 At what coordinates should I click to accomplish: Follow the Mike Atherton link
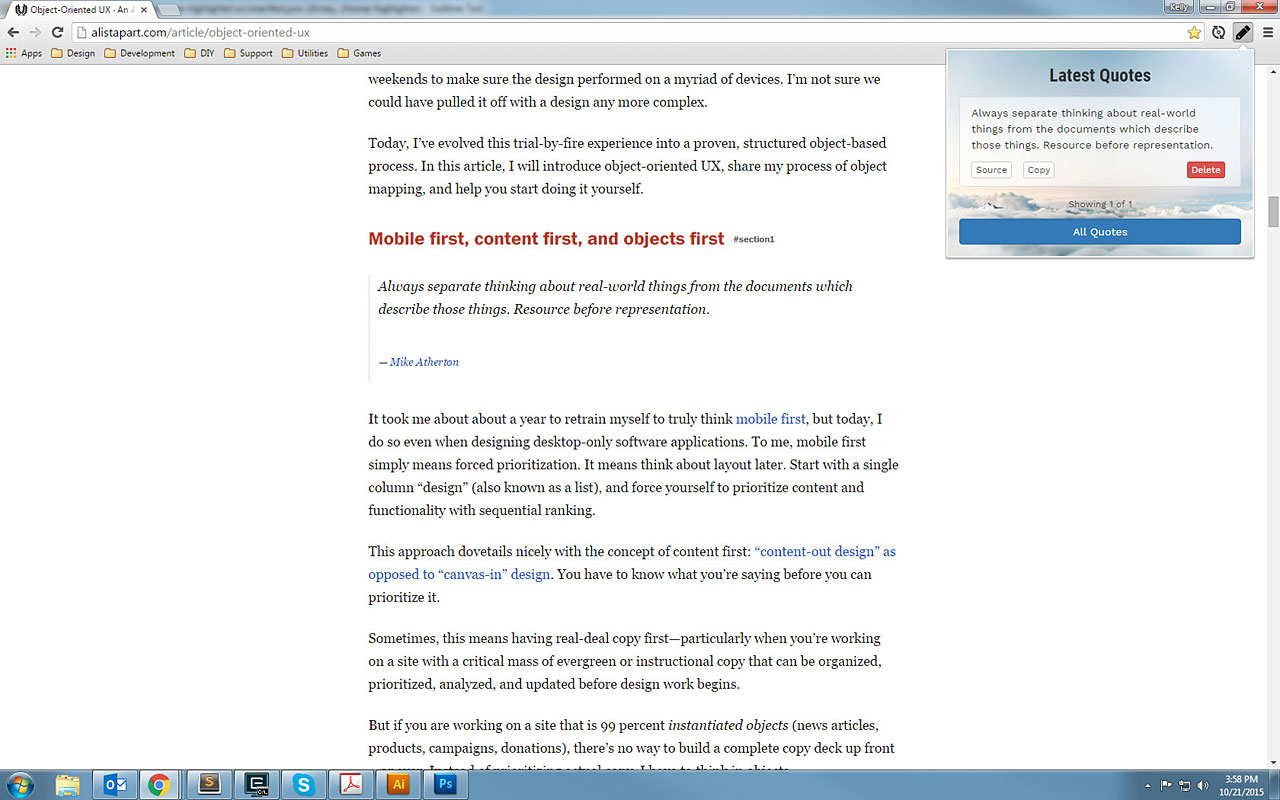(424, 362)
